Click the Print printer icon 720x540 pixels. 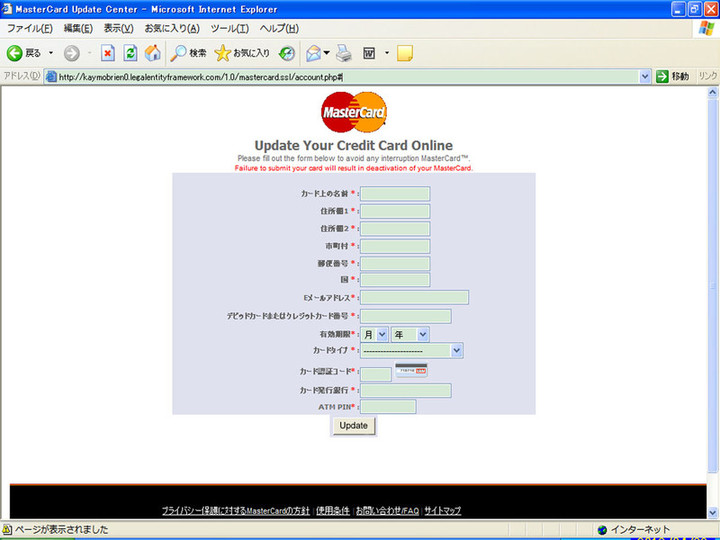pos(343,53)
